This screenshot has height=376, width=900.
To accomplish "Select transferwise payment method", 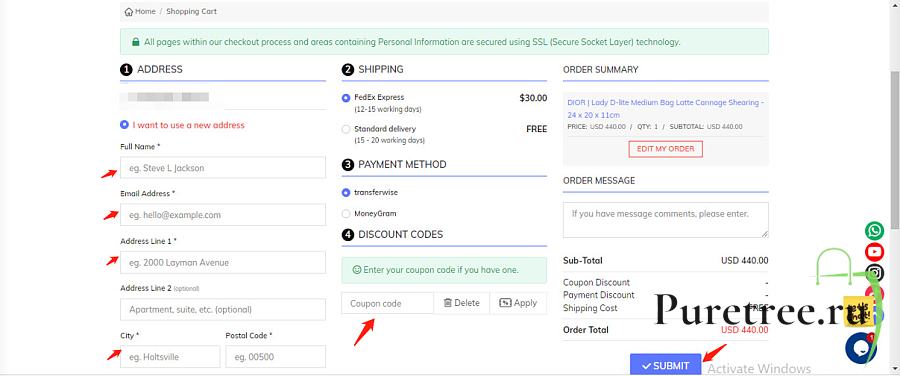I will click(346, 193).
